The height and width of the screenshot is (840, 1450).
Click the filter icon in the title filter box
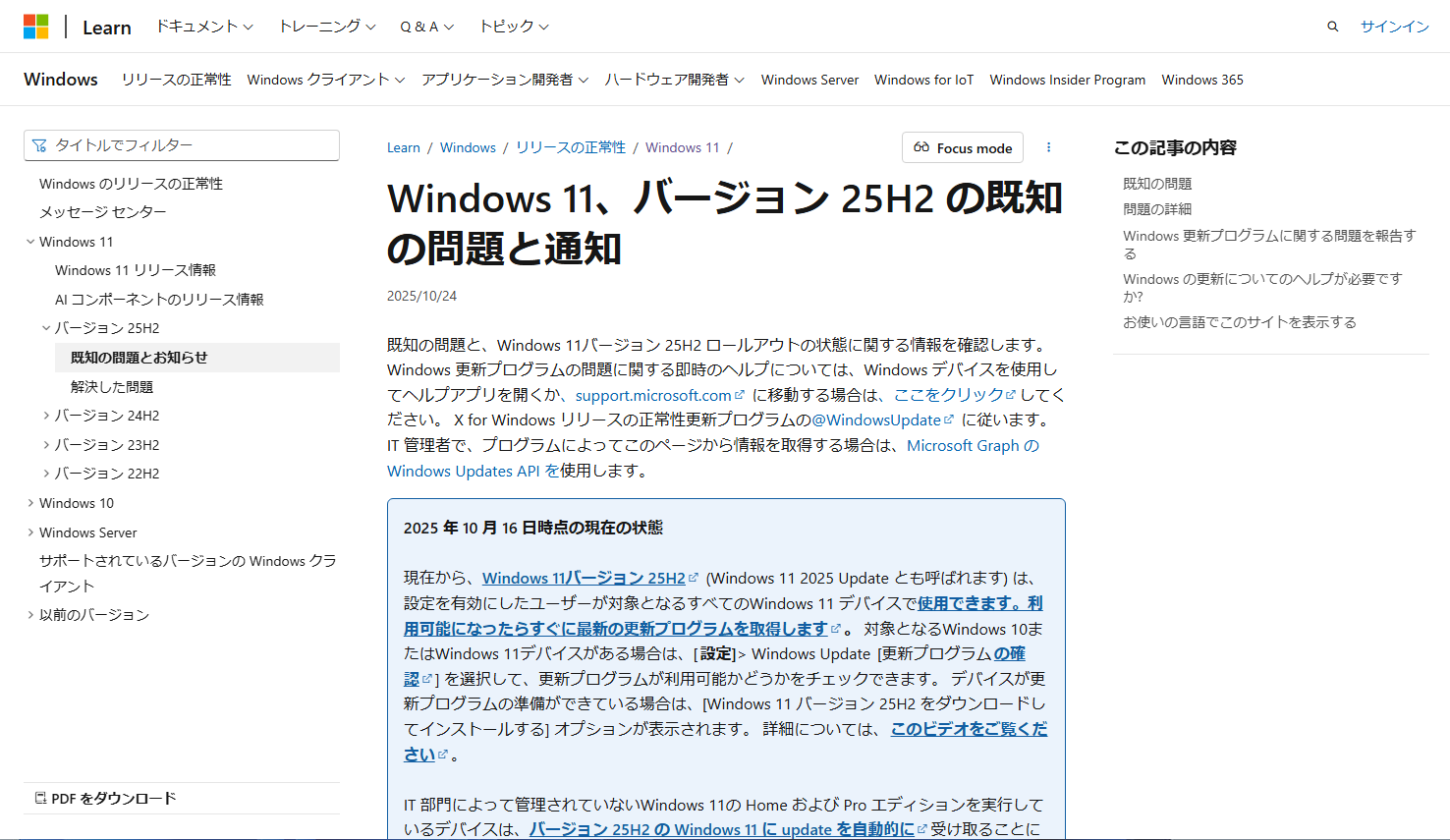click(39, 145)
